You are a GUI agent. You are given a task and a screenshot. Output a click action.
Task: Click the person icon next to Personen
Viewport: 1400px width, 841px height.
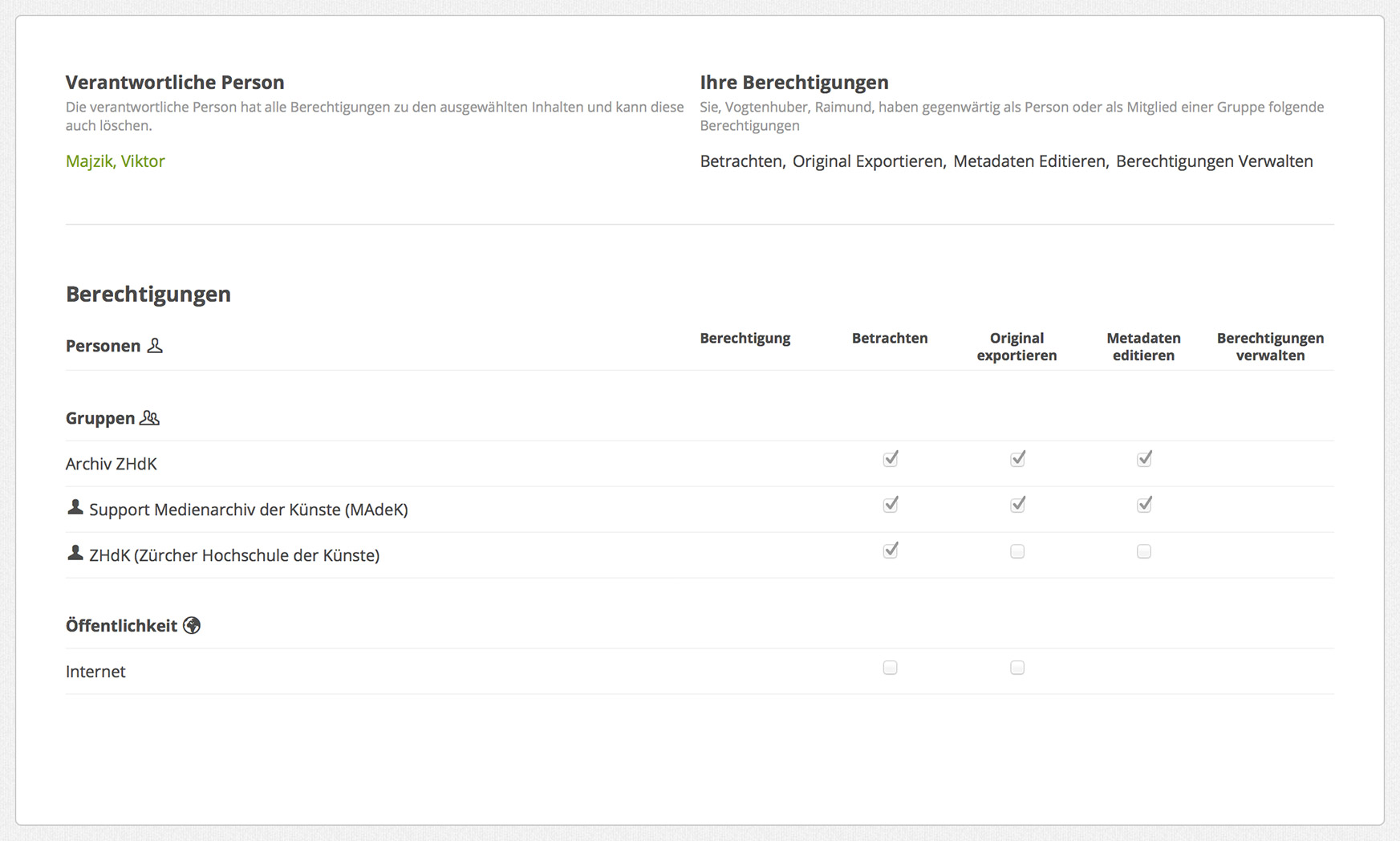pos(155,346)
